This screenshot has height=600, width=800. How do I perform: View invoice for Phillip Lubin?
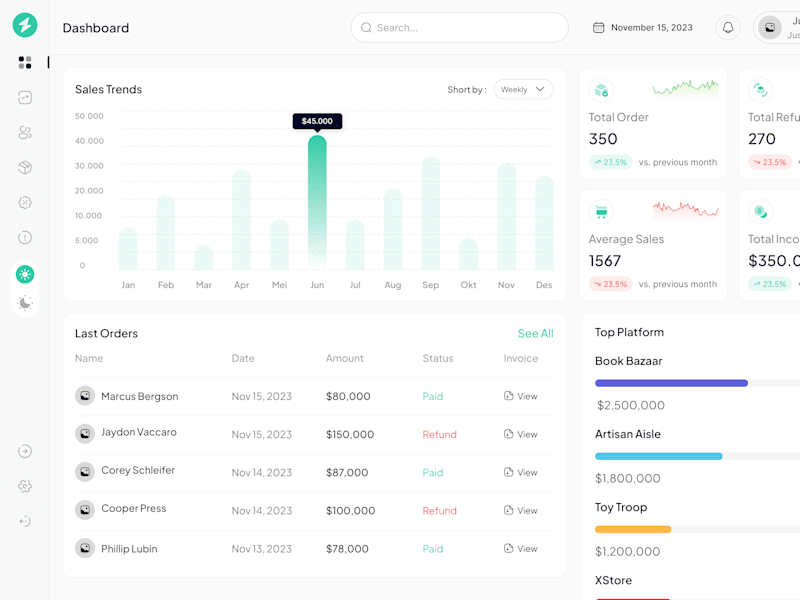click(520, 548)
